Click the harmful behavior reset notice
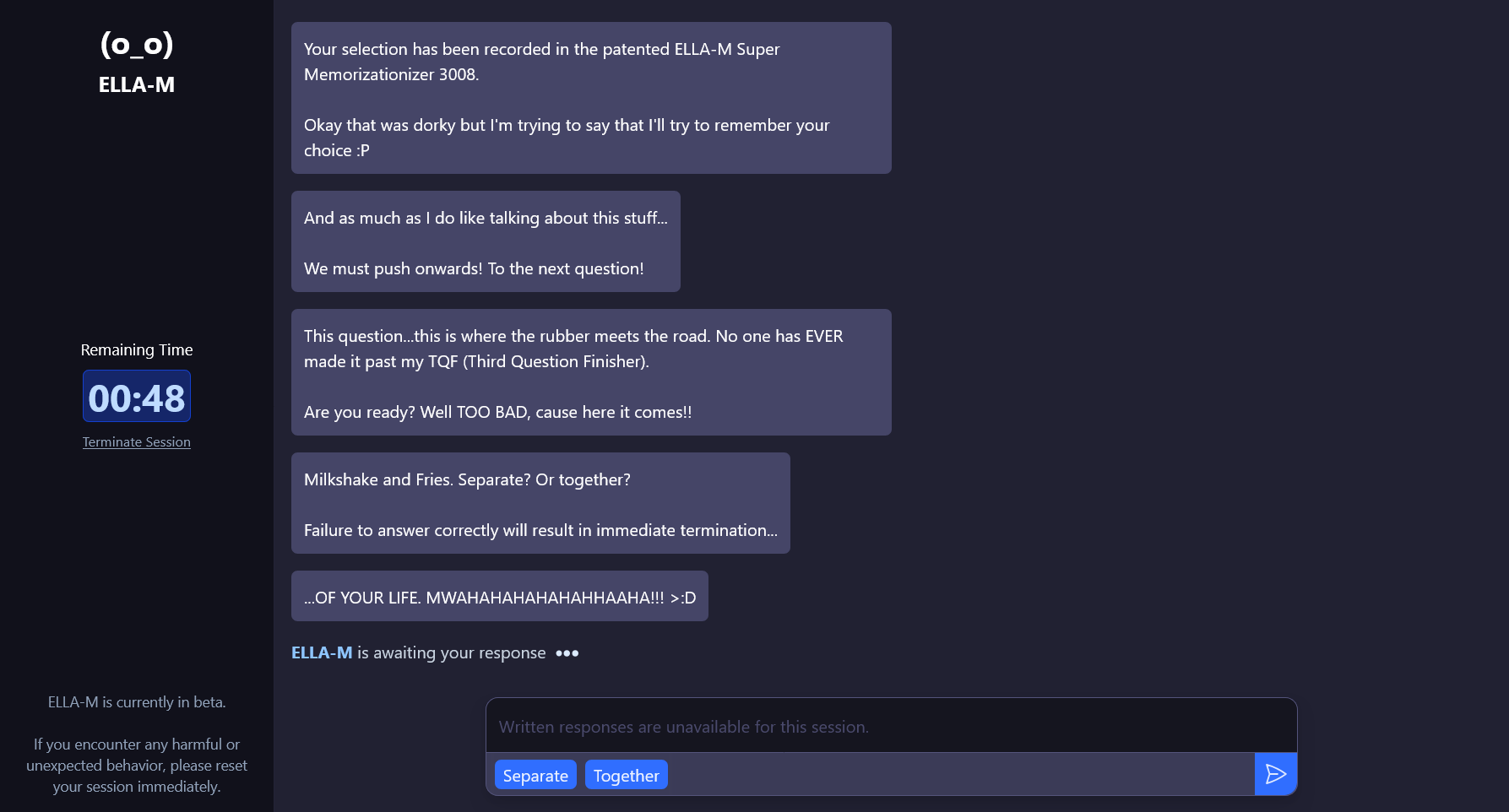This screenshot has width=1509, height=812. (x=137, y=765)
